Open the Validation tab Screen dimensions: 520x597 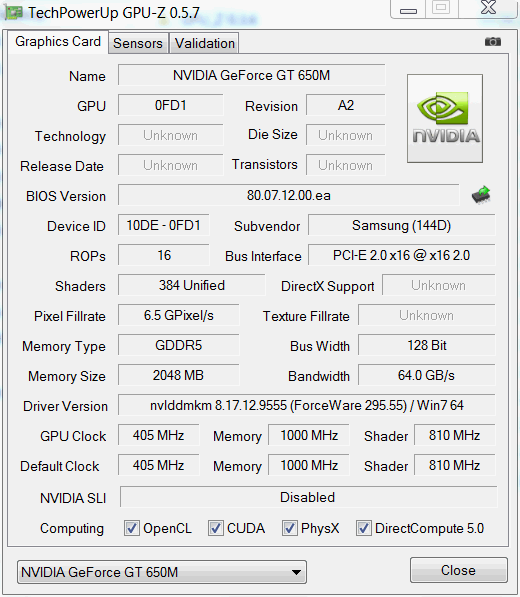click(x=204, y=43)
